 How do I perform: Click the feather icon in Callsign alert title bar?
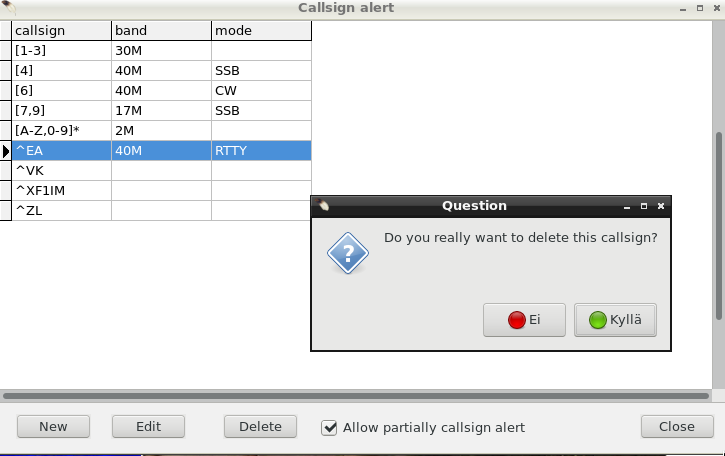click(x=8, y=7)
